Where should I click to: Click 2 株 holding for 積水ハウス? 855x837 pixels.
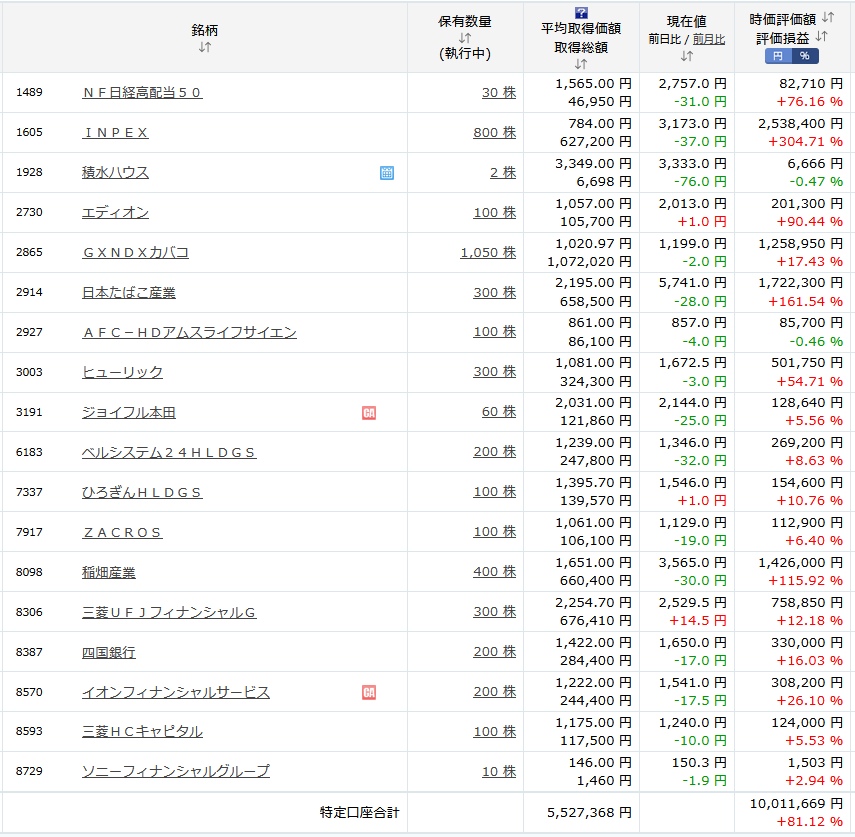click(x=503, y=172)
